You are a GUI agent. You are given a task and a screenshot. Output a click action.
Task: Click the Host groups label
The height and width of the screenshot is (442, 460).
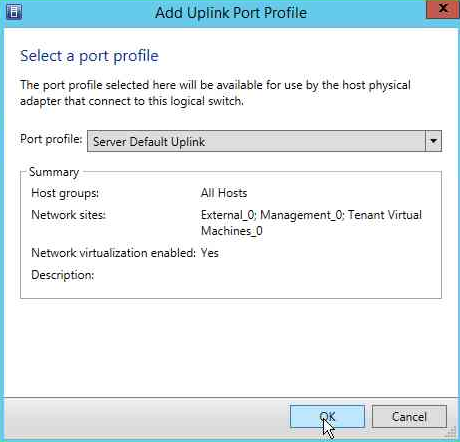65,193
